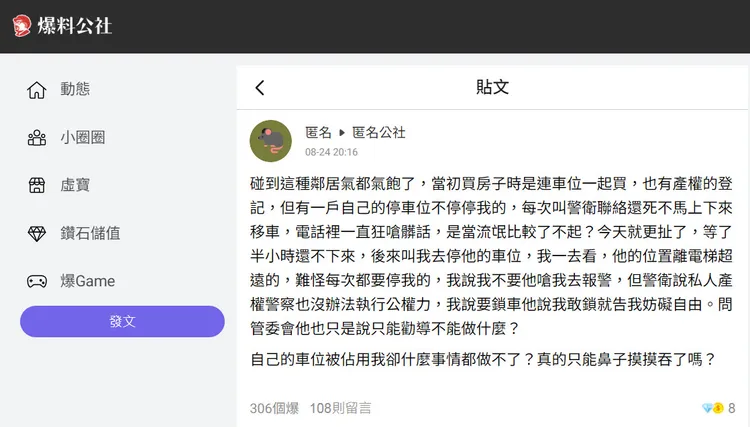Viewport: 750px width, 427px height.
Task: Open the 動態 feed menu item
Action: click(x=75, y=89)
